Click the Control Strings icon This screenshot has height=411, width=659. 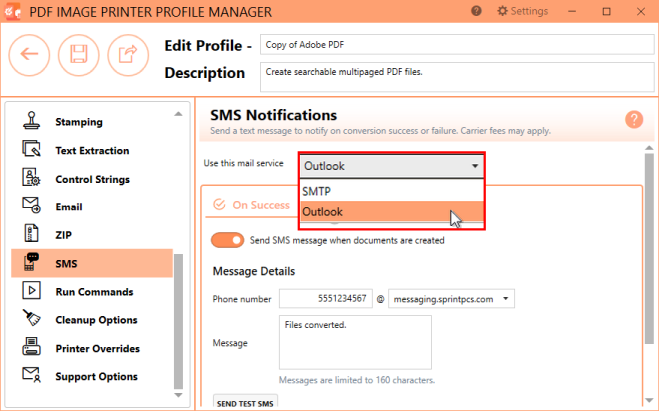click(32, 177)
